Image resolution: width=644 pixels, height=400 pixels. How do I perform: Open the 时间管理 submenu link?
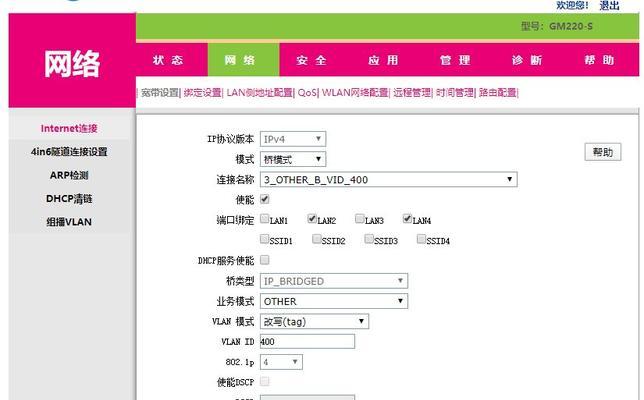pyautogui.click(x=455, y=92)
